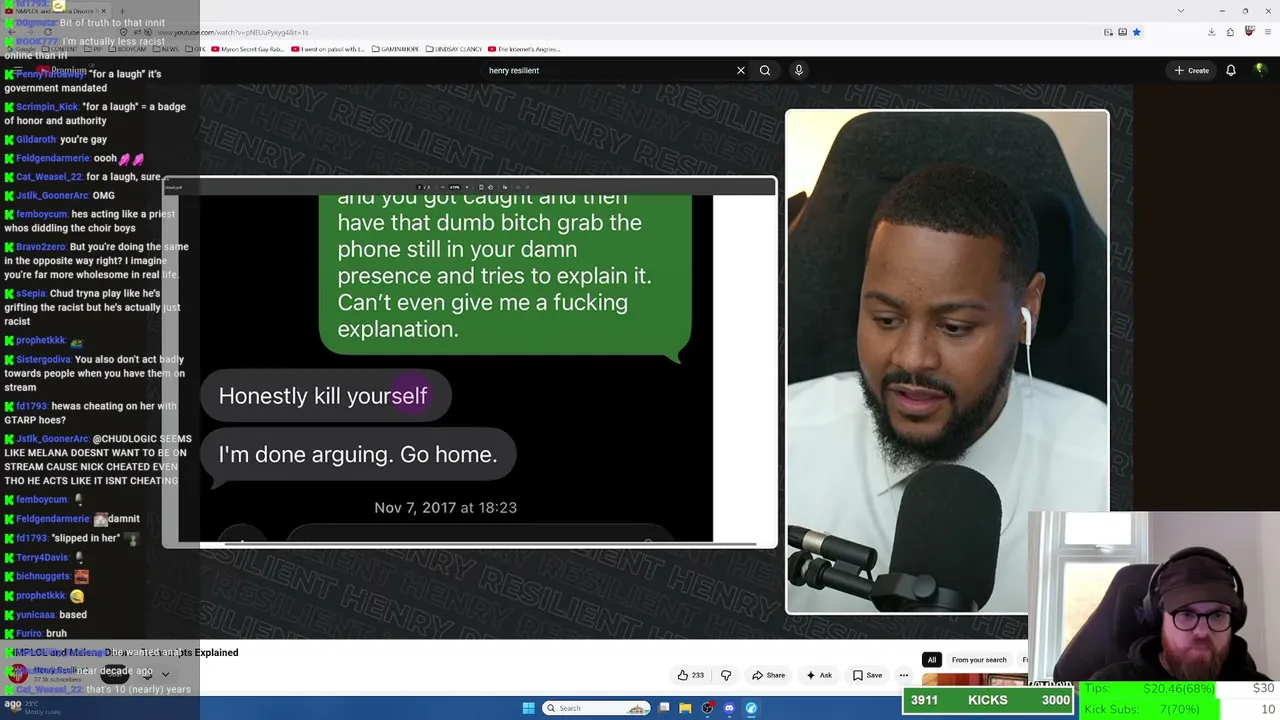Click chat username 'Furiro'
Viewport: 1280px width, 720px height.
point(28,634)
